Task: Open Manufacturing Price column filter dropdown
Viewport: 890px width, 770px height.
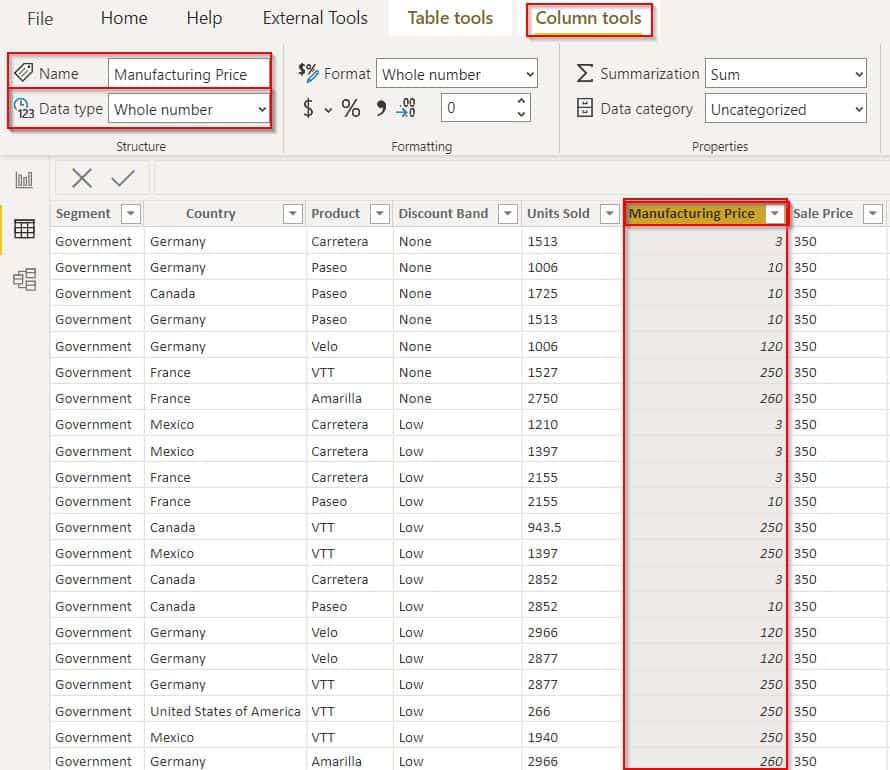Action: pyautogui.click(x=774, y=213)
